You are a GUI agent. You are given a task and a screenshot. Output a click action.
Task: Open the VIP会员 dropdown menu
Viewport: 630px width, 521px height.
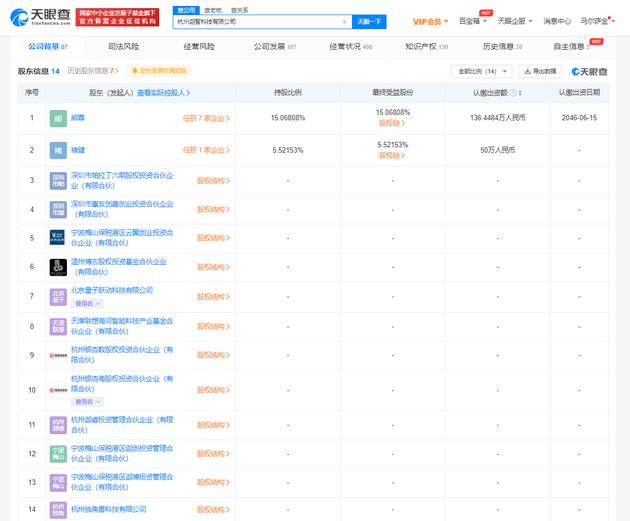(x=432, y=20)
